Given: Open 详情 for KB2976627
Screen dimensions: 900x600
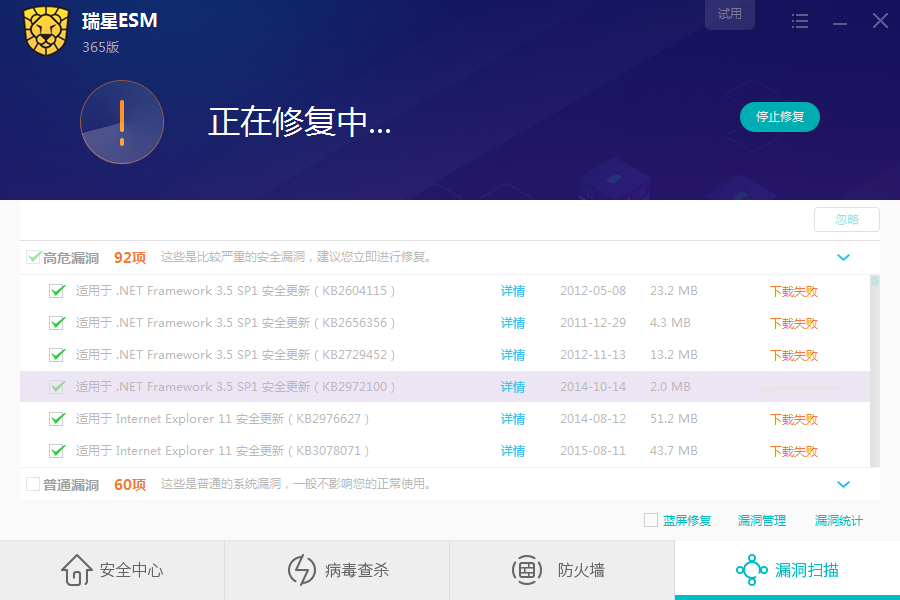Looking at the screenshot, I should (513, 419).
